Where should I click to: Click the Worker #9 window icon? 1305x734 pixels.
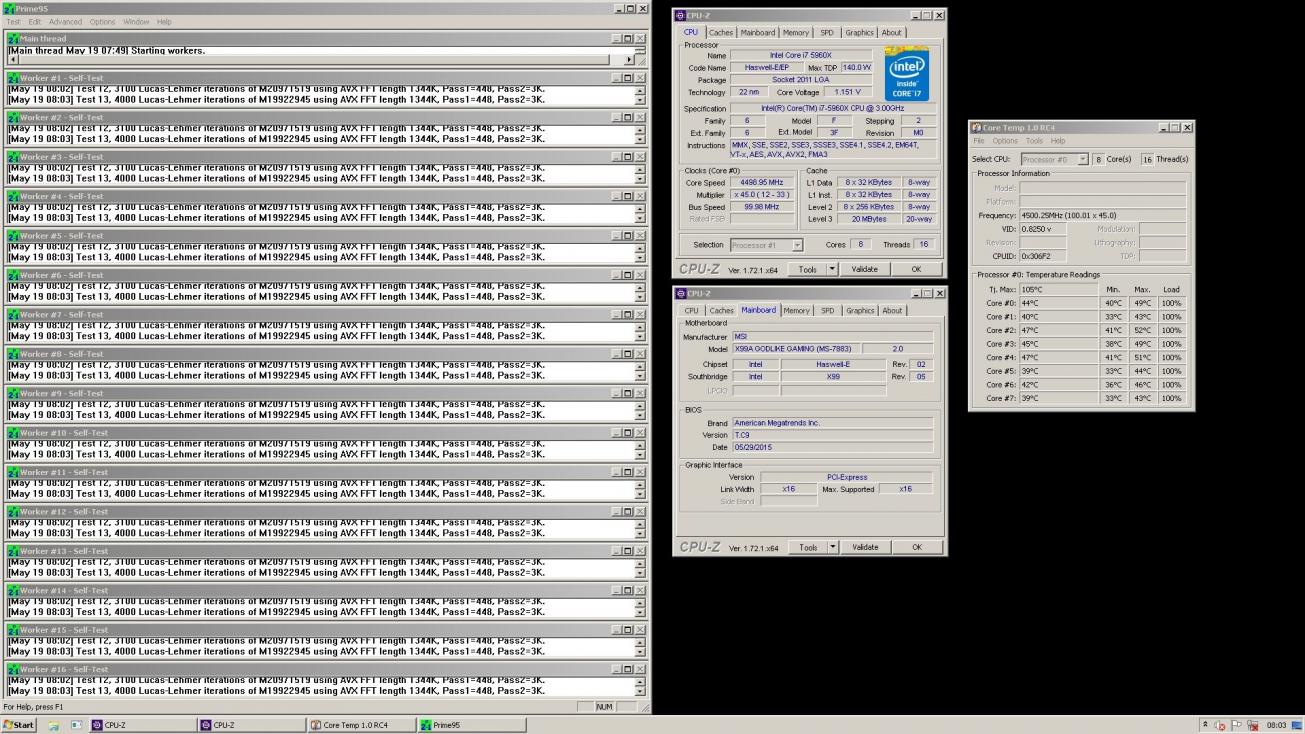(x=14, y=393)
